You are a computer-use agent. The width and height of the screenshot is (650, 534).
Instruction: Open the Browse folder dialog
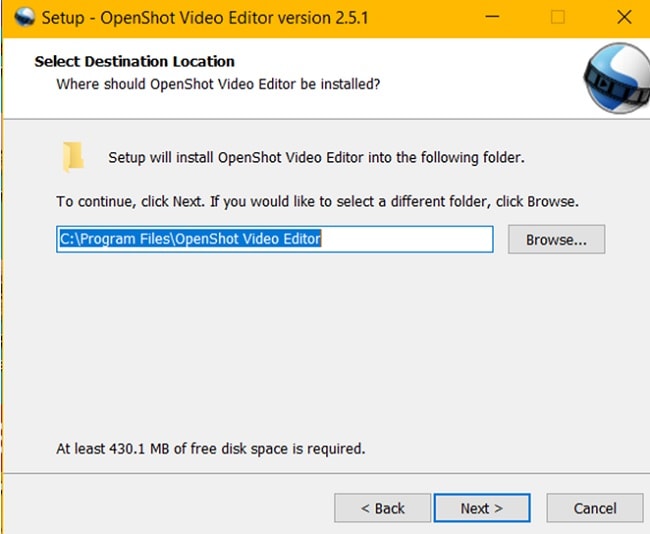click(x=556, y=240)
